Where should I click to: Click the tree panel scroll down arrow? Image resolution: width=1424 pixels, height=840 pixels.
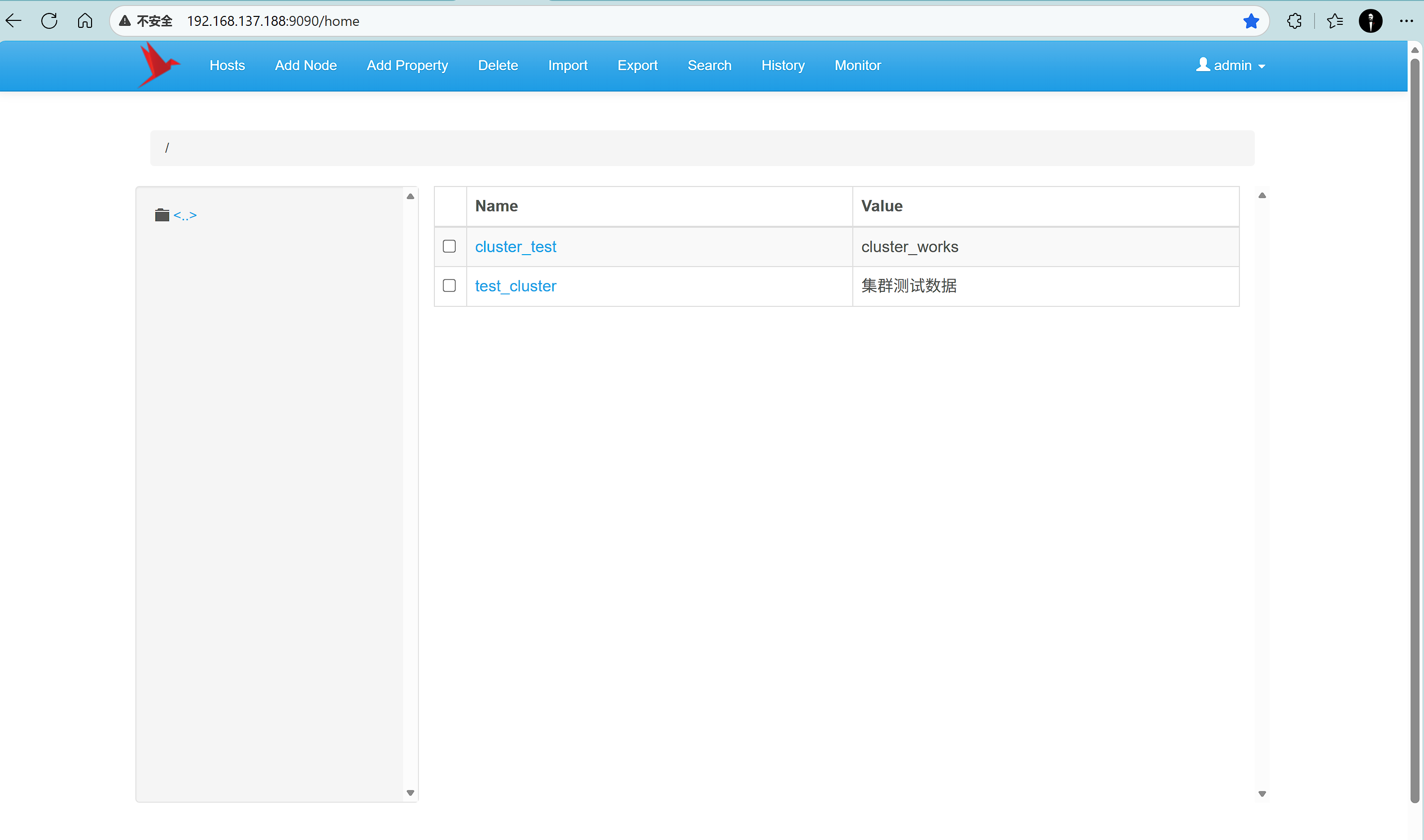(x=410, y=792)
